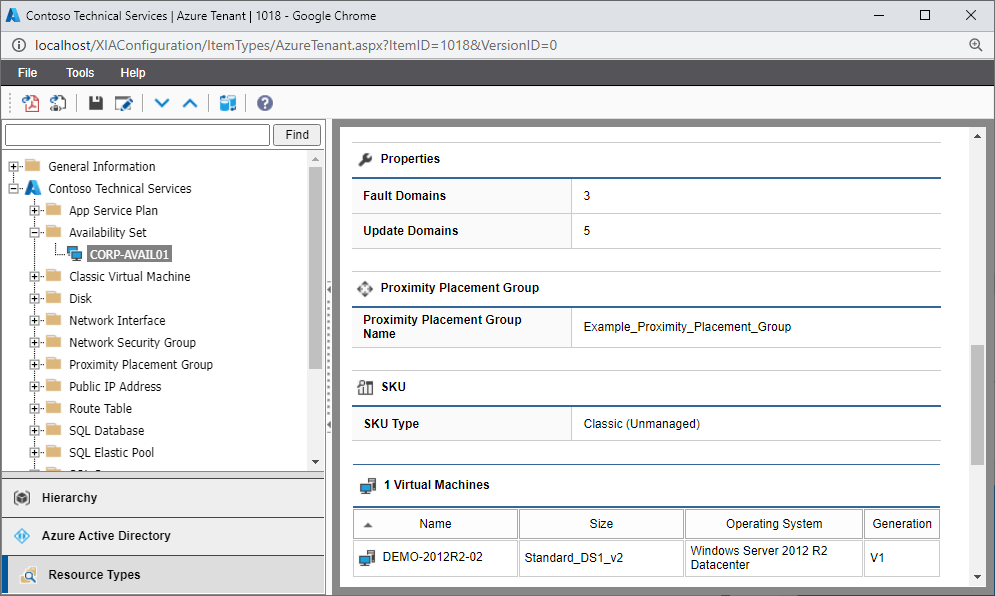Click the site information icon in address bar
This screenshot has height=596, width=995.
[x=19, y=45]
